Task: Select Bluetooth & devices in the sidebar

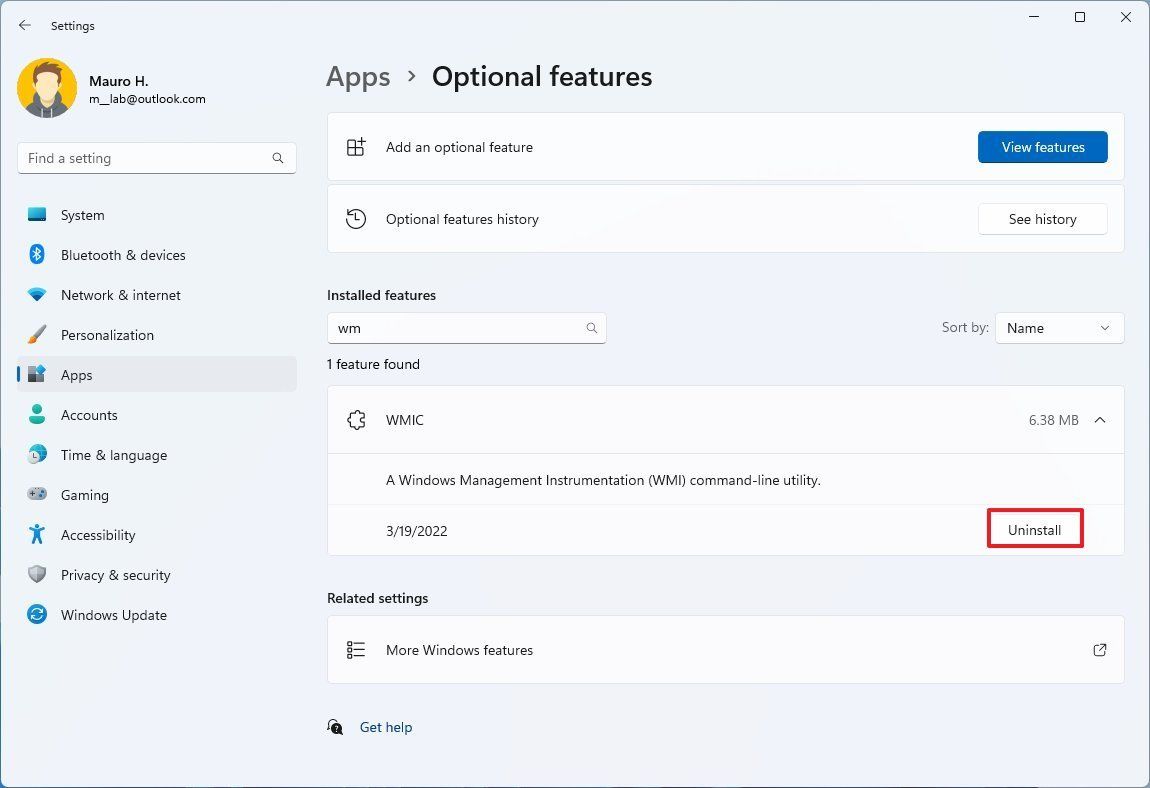Action: (123, 255)
